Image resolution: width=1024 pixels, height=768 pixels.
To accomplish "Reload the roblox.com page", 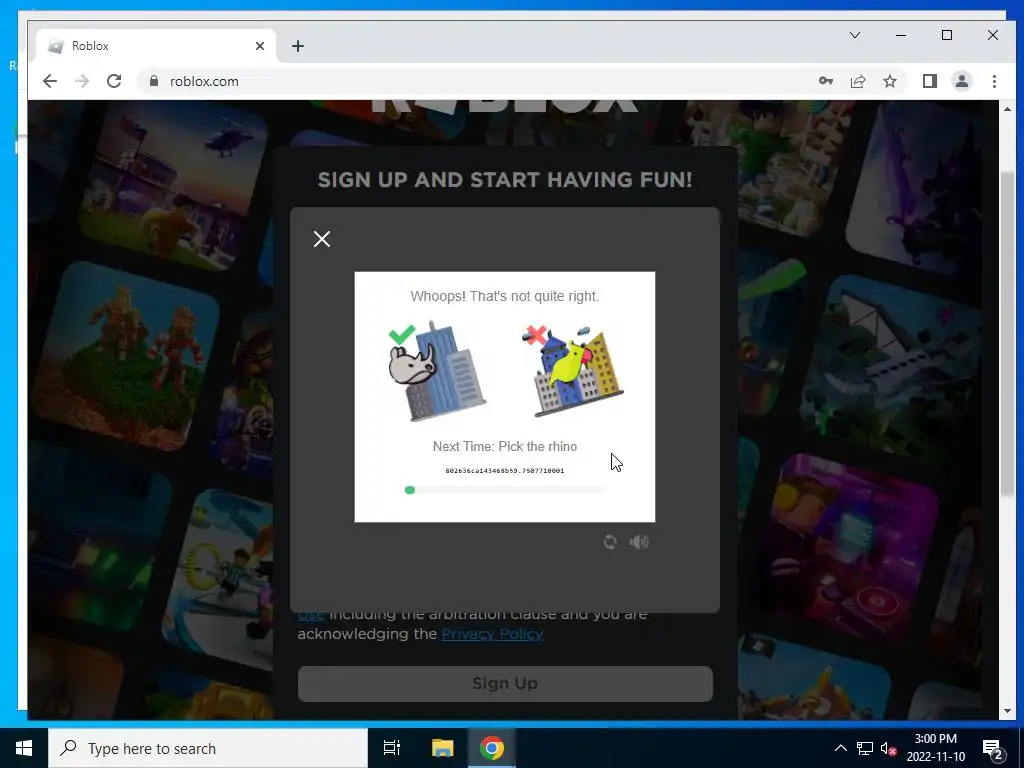I will [114, 81].
